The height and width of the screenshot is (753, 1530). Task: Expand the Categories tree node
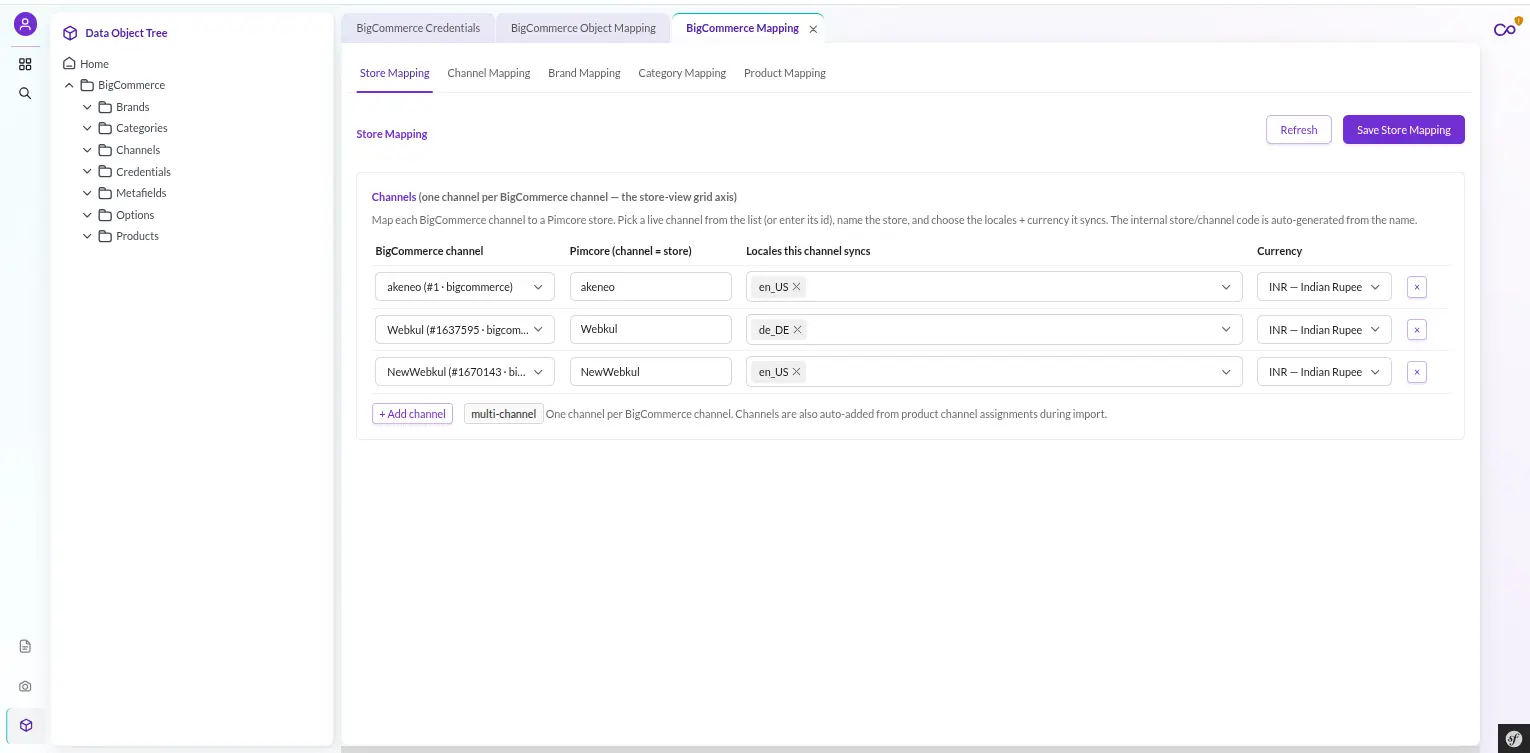click(x=87, y=128)
